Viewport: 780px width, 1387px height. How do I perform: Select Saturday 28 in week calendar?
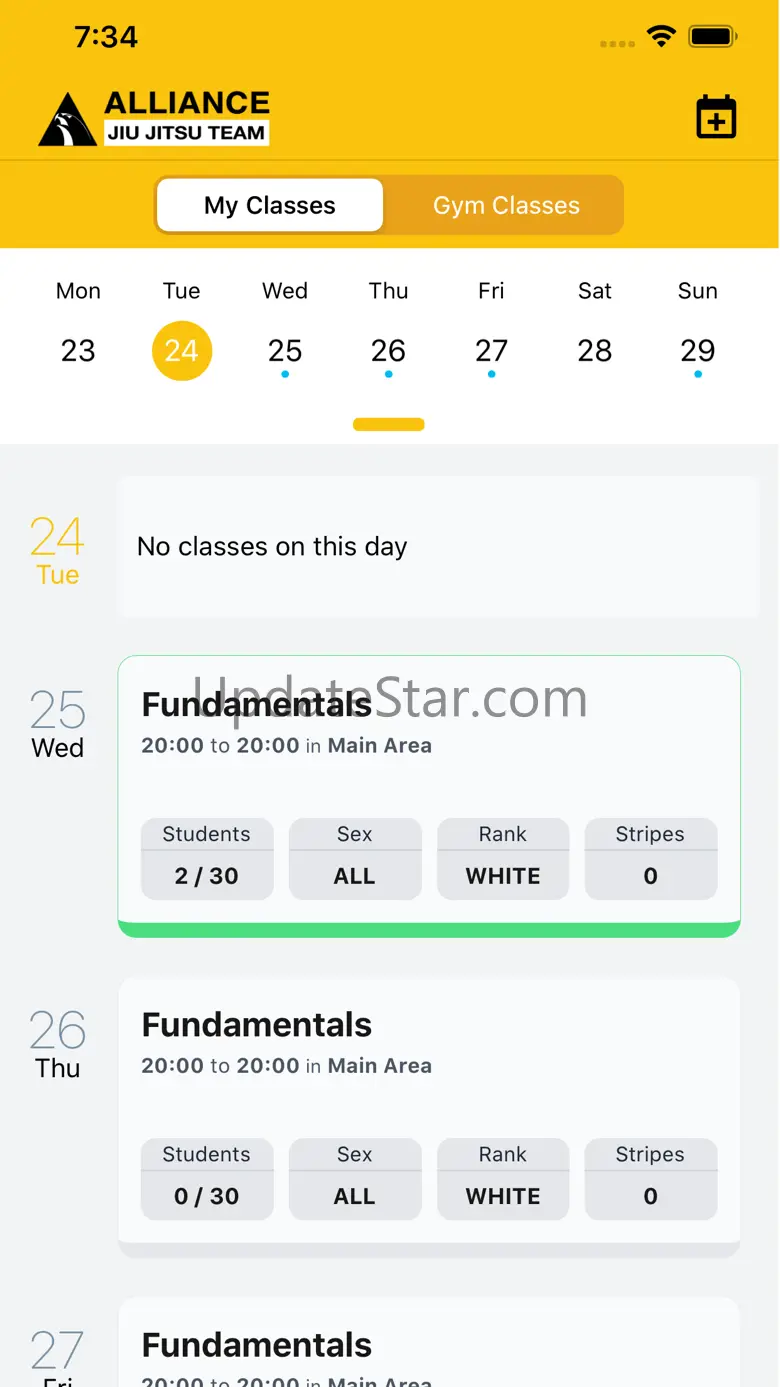click(x=595, y=329)
